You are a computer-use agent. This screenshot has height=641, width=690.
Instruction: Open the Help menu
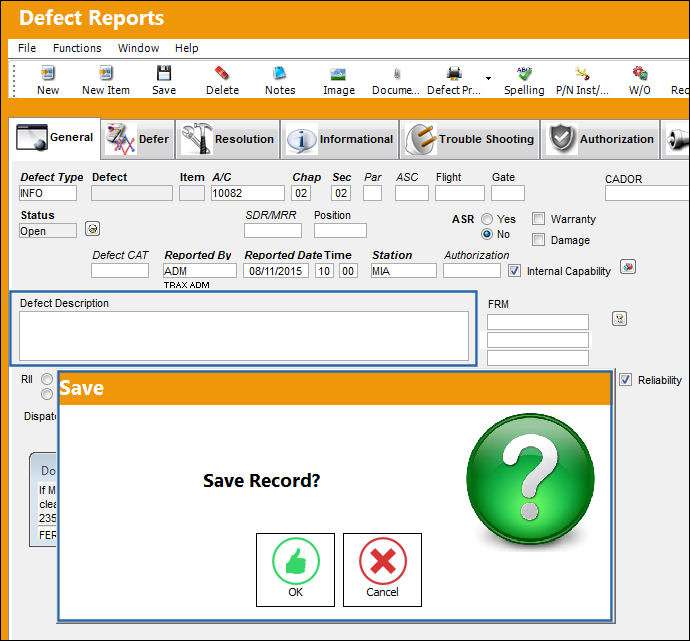coord(187,48)
